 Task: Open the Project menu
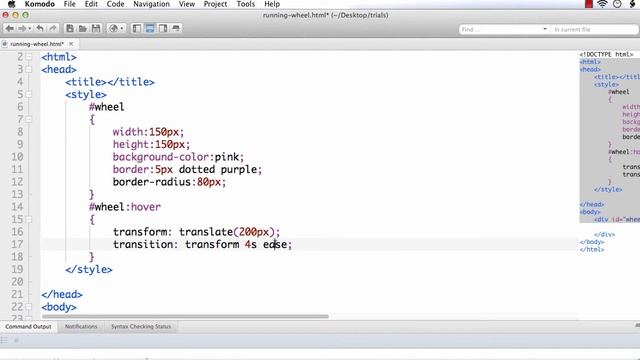click(x=215, y=4)
